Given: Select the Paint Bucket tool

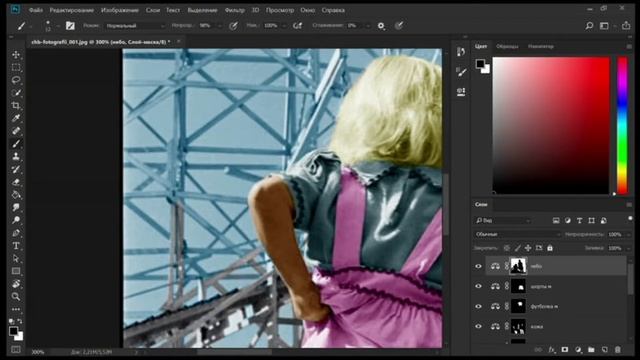Looking at the screenshot, I should pos(16,195).
